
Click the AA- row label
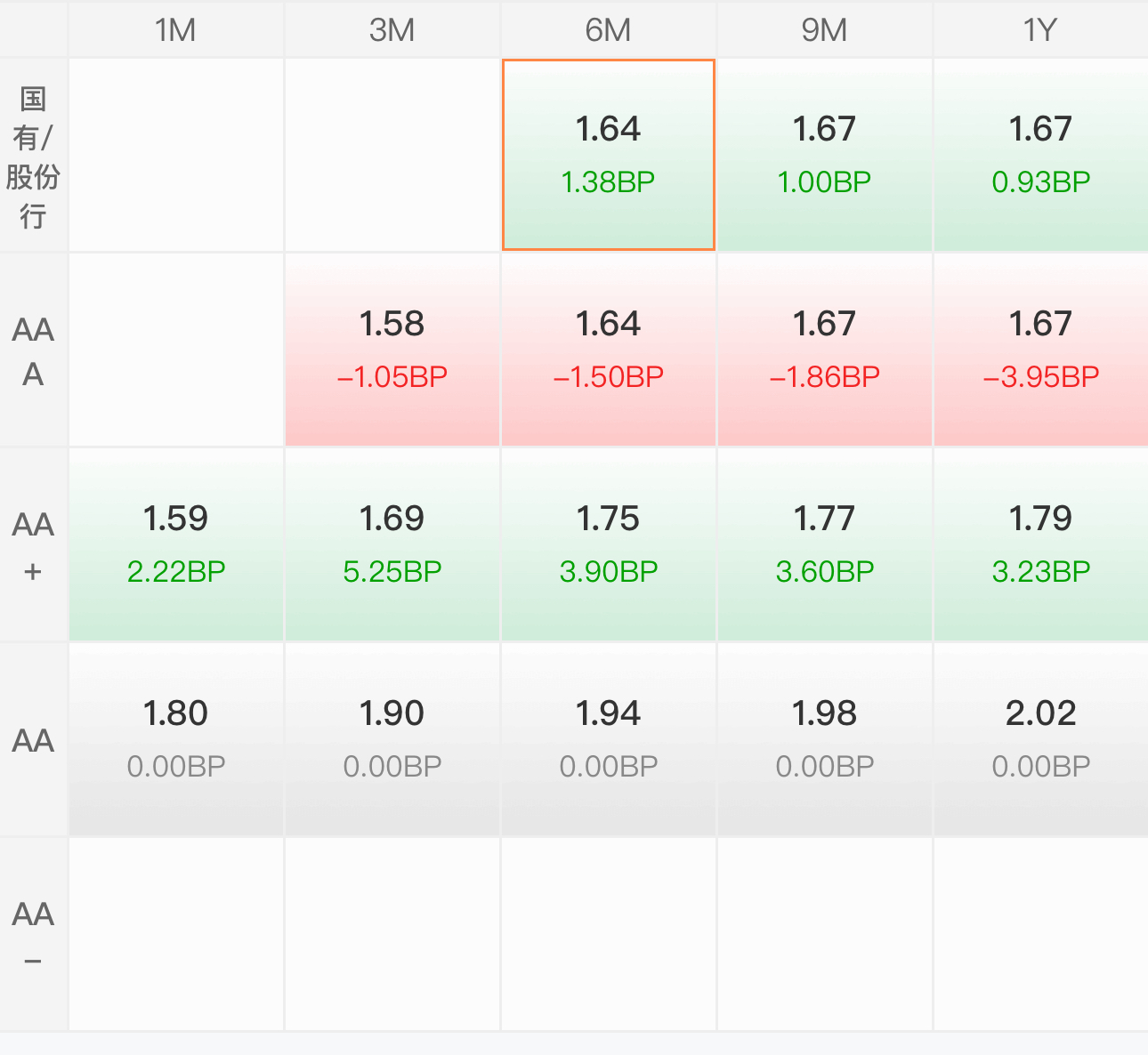pos(33,935)
